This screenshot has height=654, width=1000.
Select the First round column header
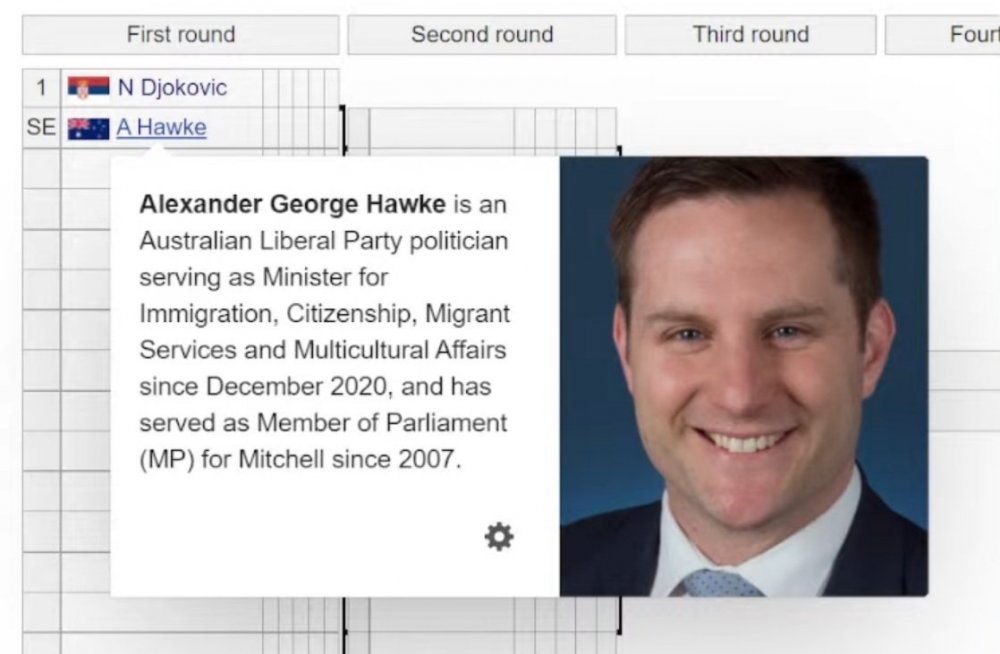pos(180,35)
